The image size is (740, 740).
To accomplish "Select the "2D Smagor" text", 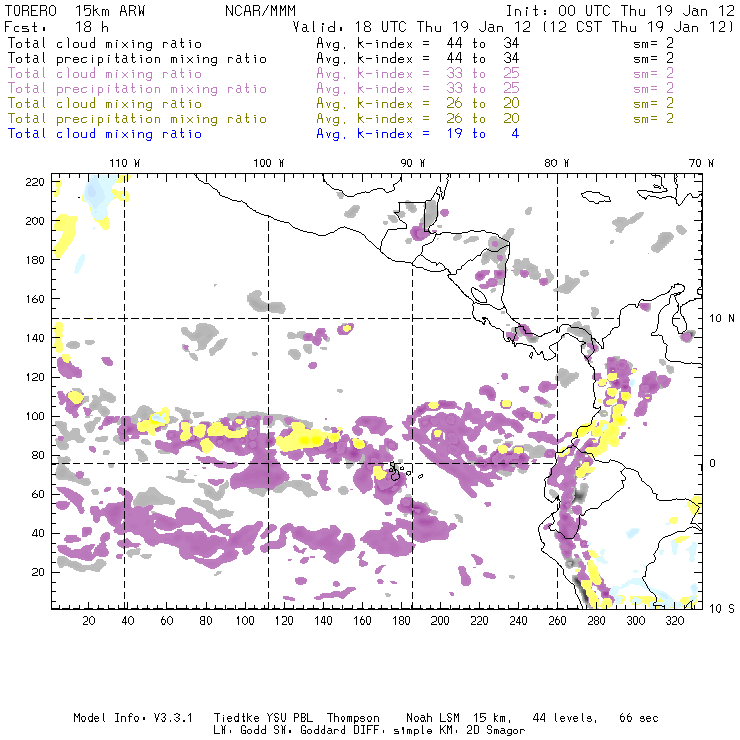I will point(496,731).
